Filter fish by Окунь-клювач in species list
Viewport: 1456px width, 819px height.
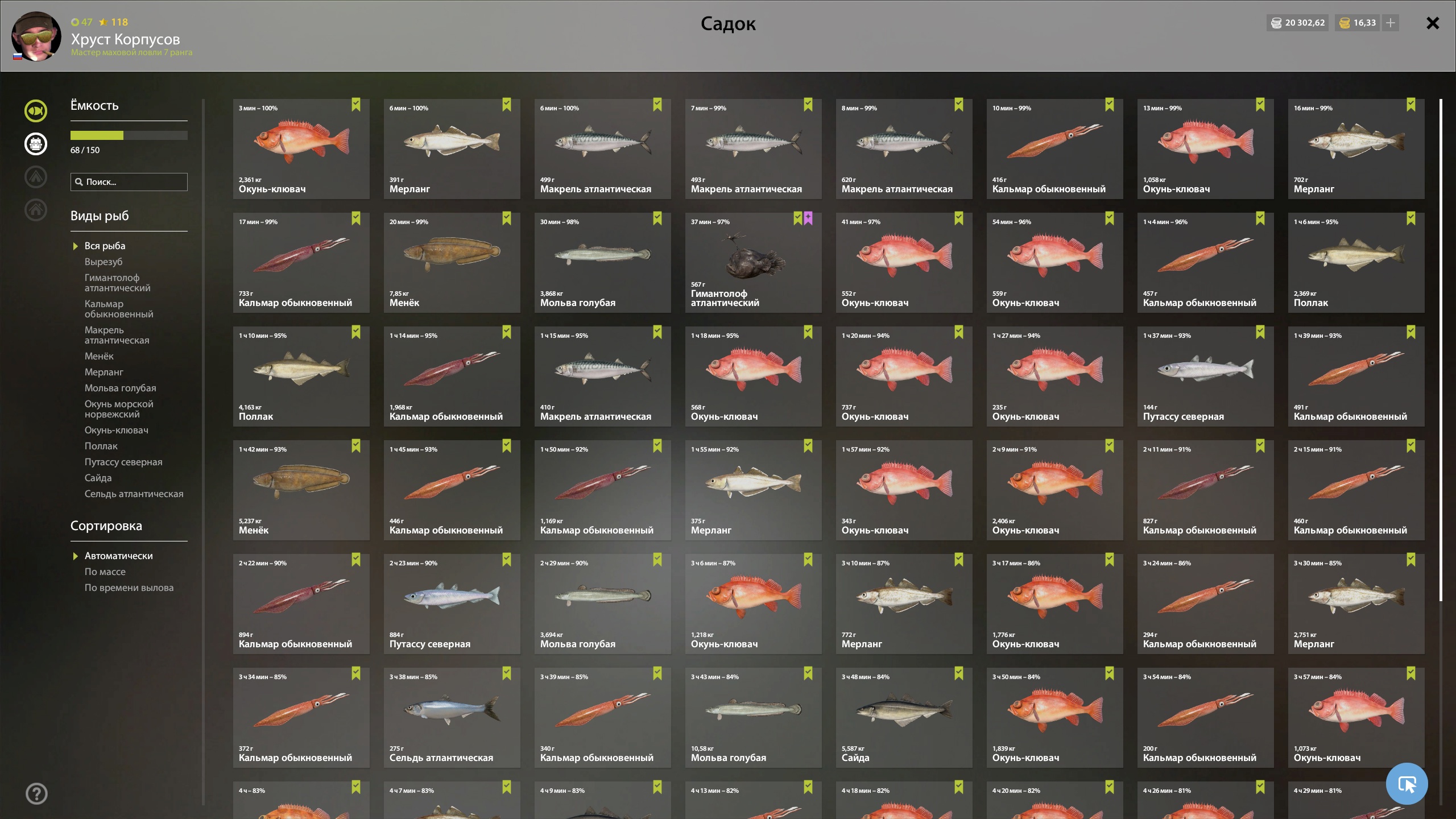click(x=117, y=430)
